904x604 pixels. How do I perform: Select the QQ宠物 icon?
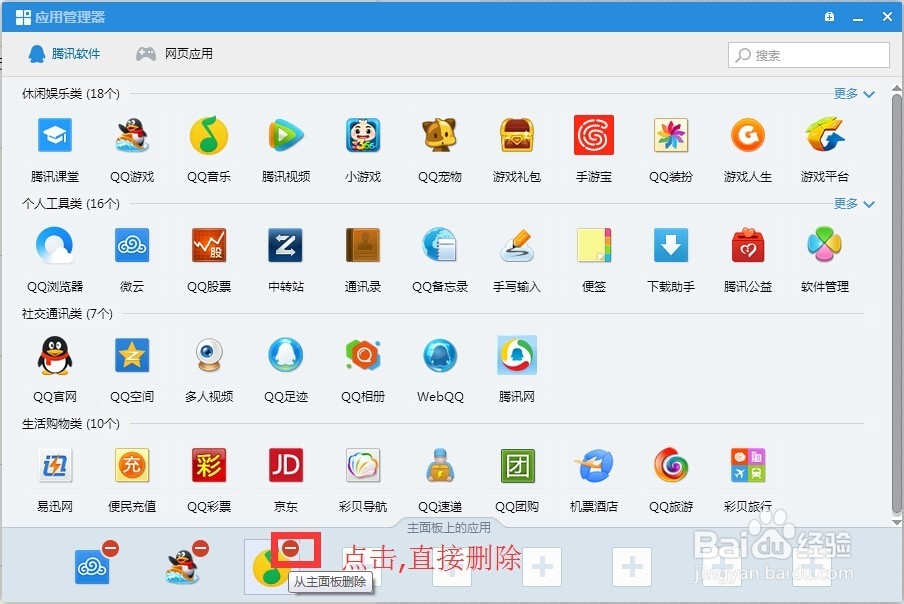click(440, 135)
